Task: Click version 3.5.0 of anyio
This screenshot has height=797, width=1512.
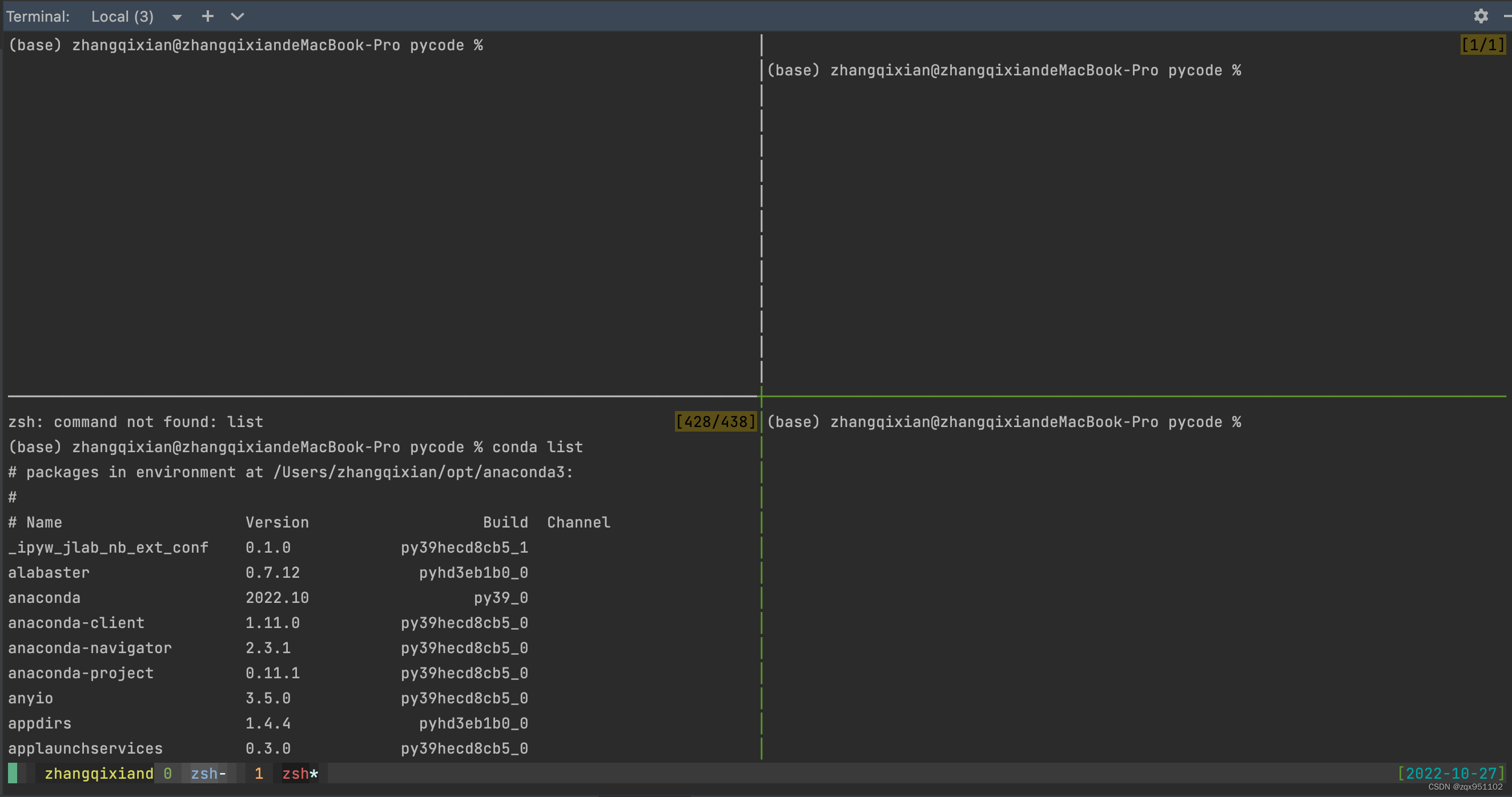Action: 268,698
